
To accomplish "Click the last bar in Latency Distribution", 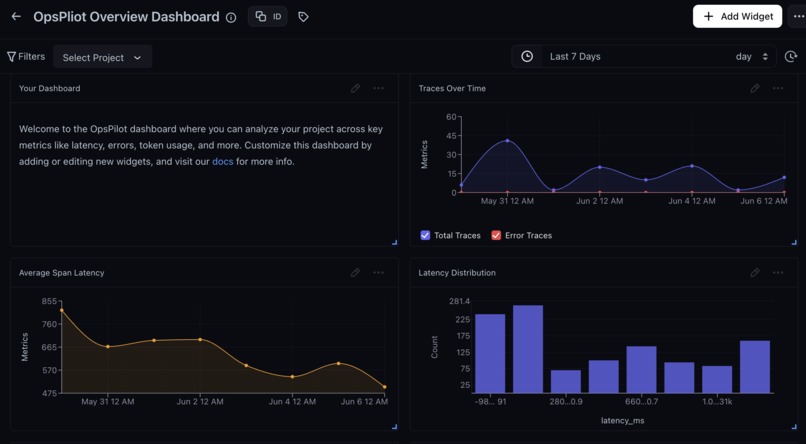I will point(755,367).
